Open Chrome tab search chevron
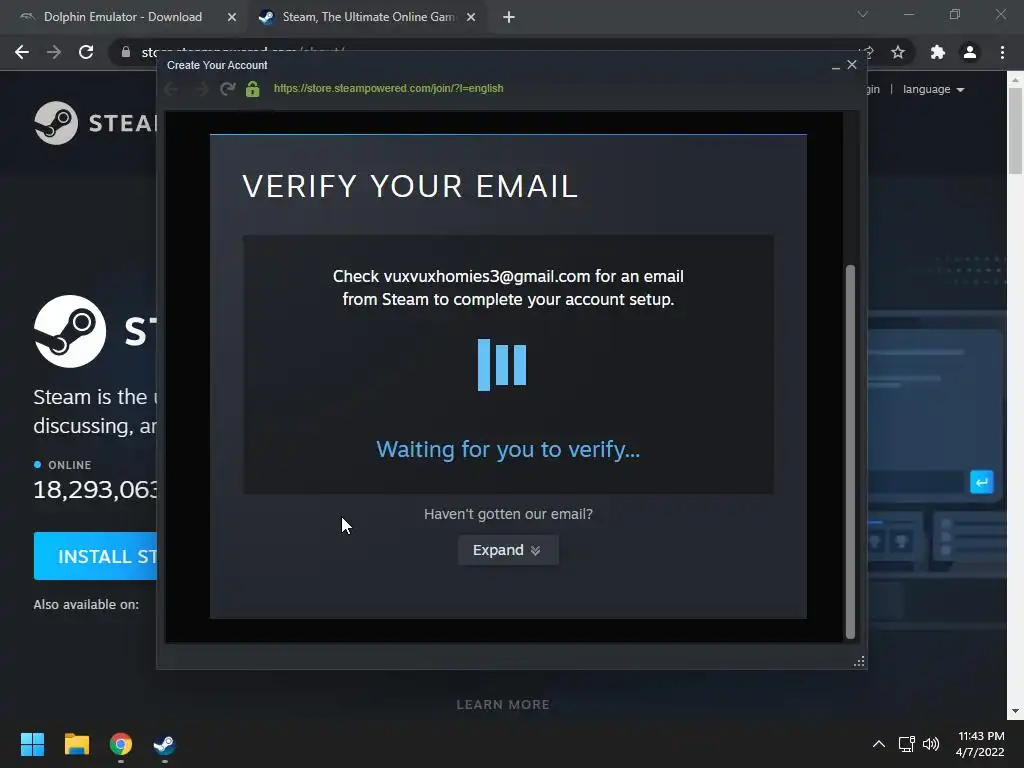 pos(863,14)
